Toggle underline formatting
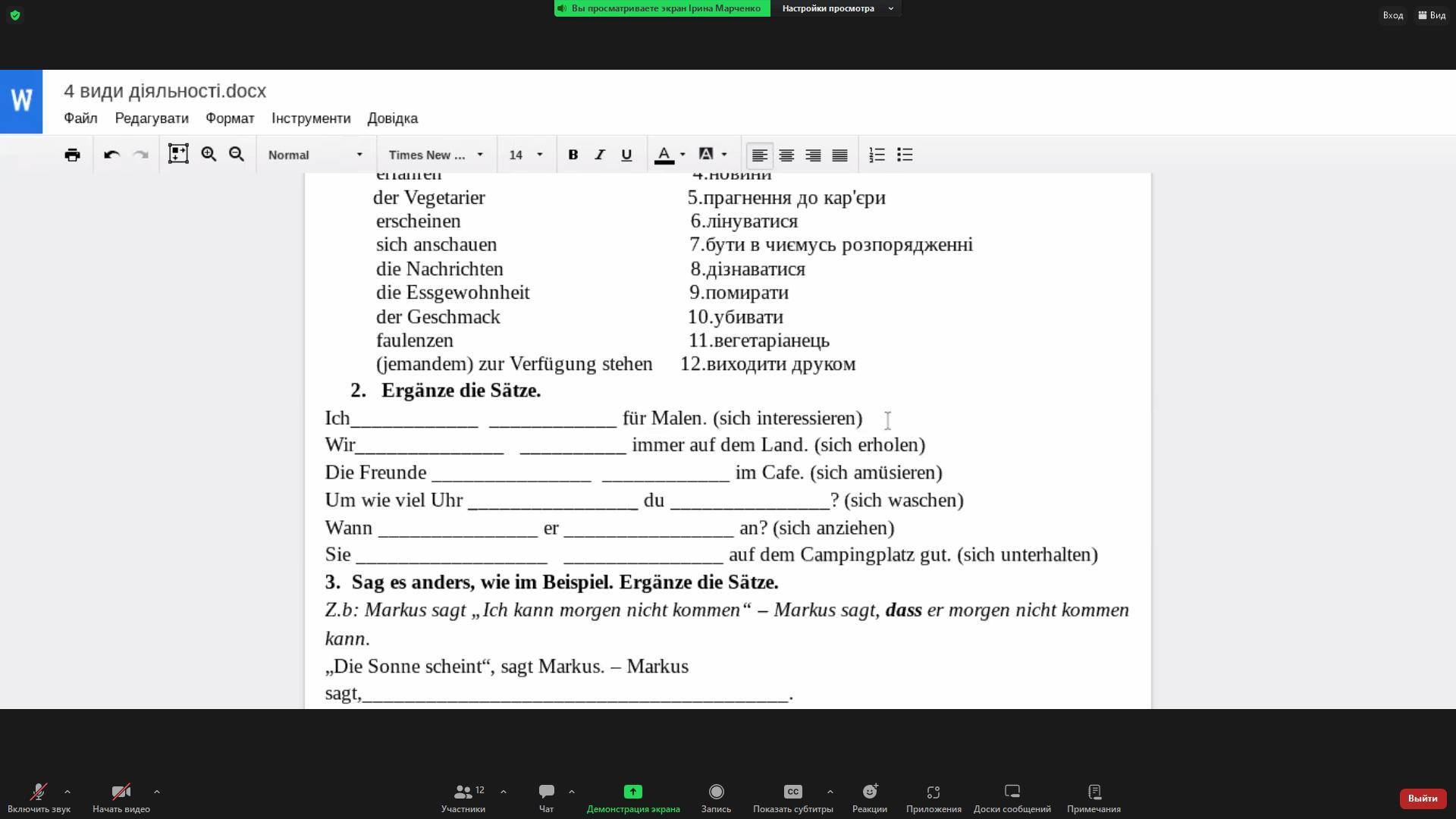 [626, 155]
